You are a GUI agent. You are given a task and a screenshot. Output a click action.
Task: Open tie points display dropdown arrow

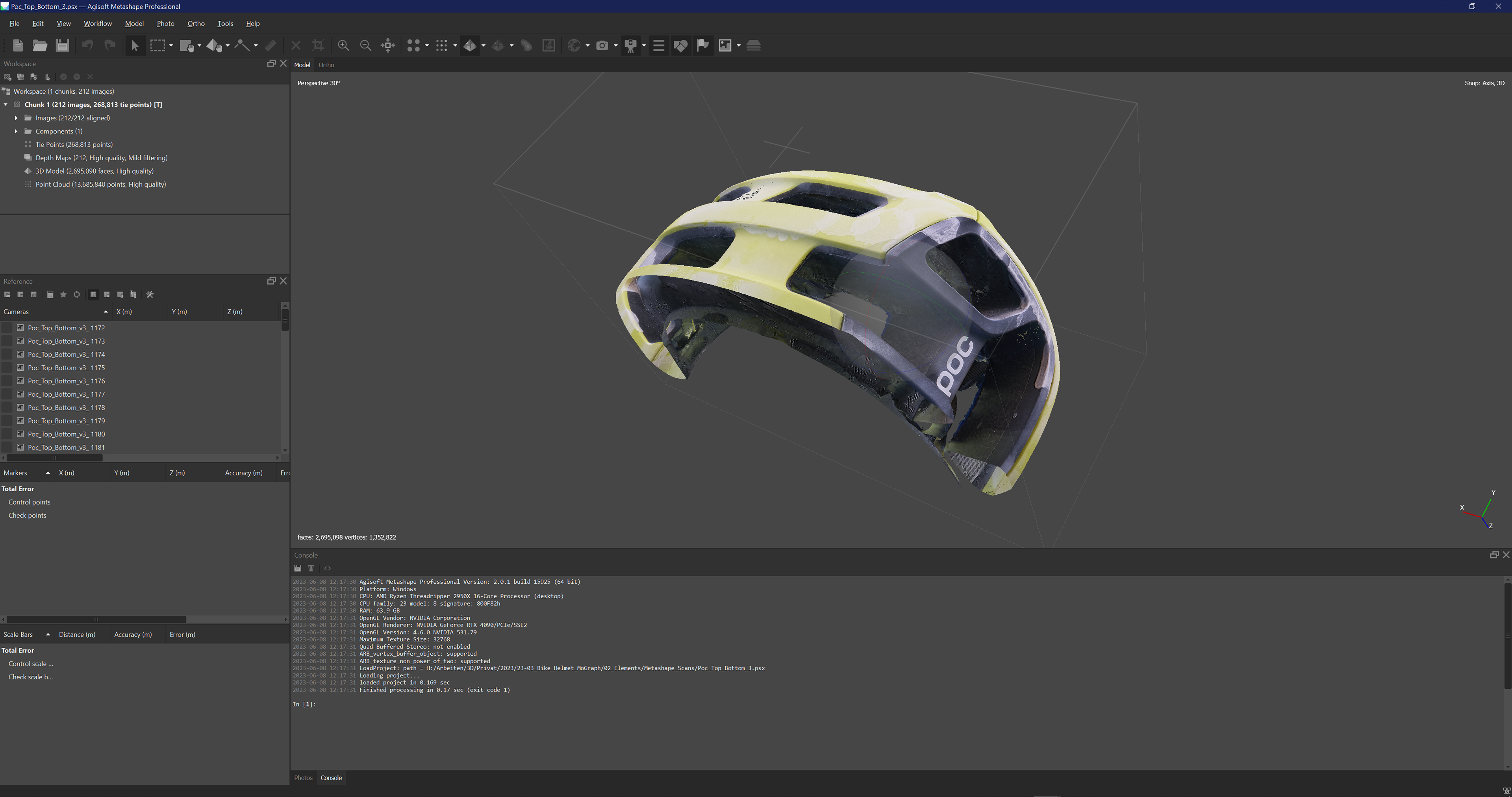tap(427, 45)
